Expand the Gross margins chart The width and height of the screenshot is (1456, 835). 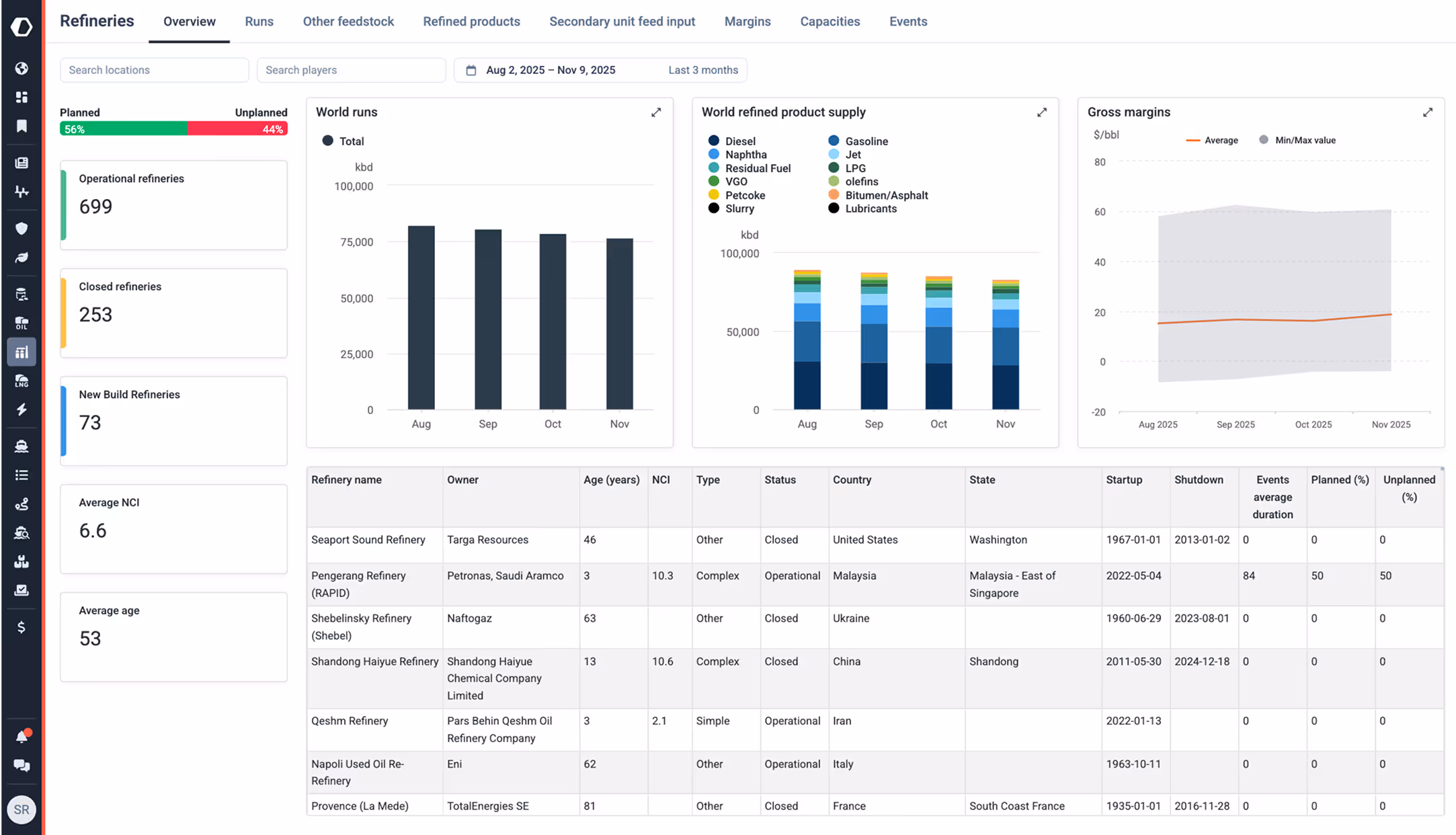[1428, 112]
